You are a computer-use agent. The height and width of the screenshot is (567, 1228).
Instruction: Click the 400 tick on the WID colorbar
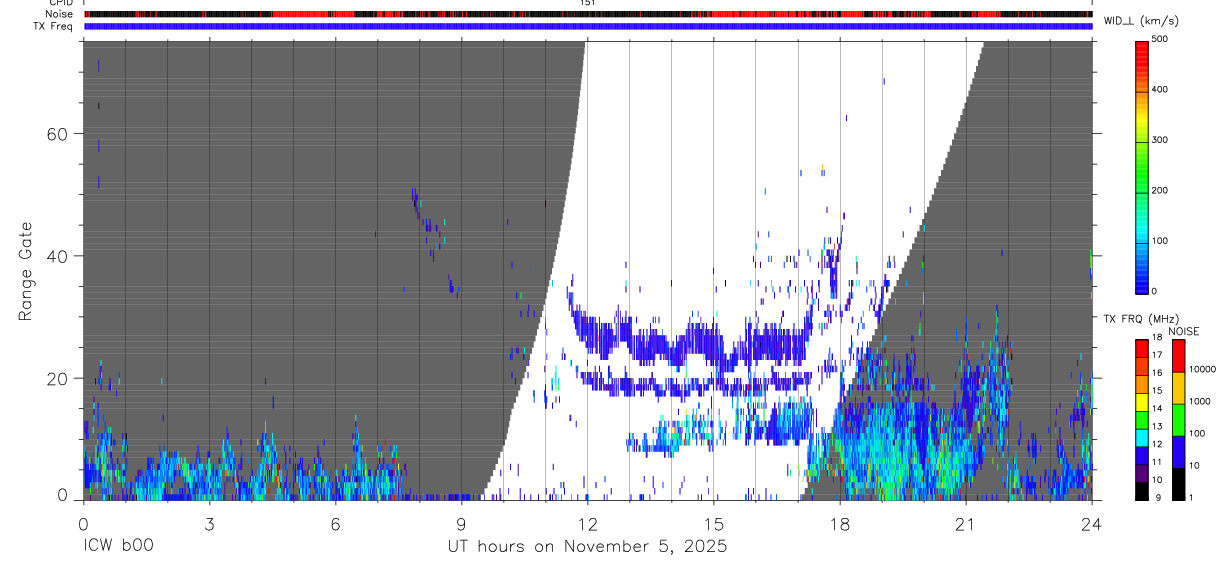pyautogui.click(x=1160, y=90)
